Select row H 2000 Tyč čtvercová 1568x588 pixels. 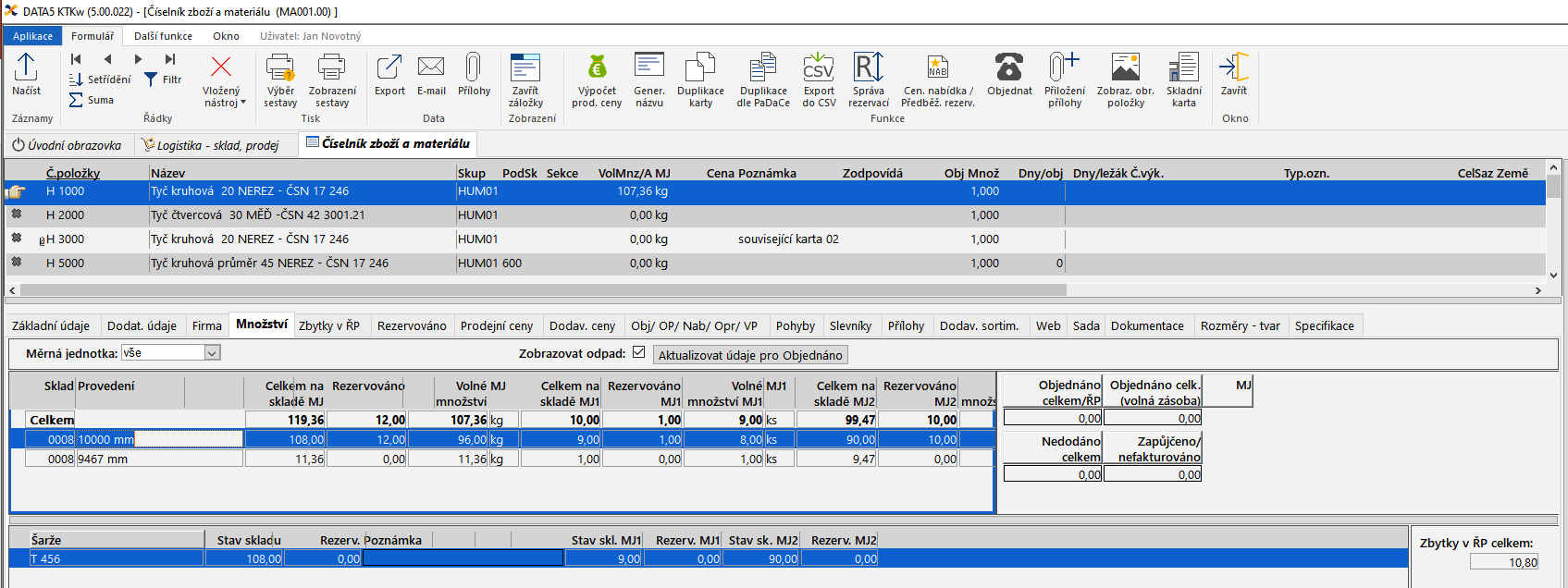(257, 214)
